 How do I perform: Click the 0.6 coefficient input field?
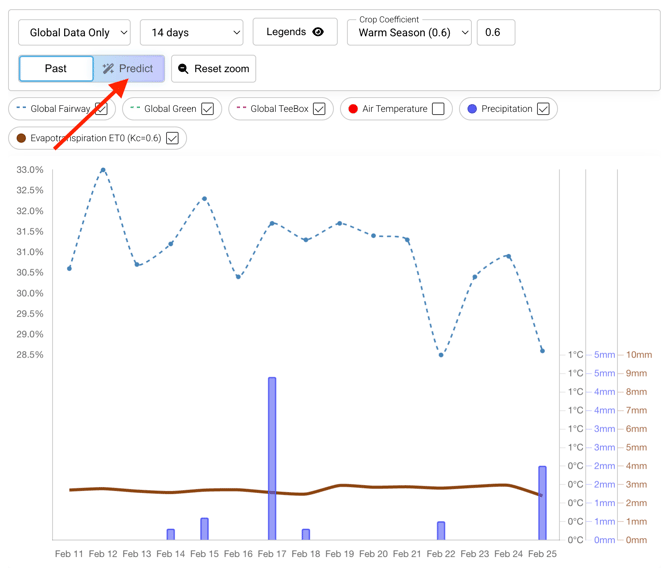[x=495, y=33]
